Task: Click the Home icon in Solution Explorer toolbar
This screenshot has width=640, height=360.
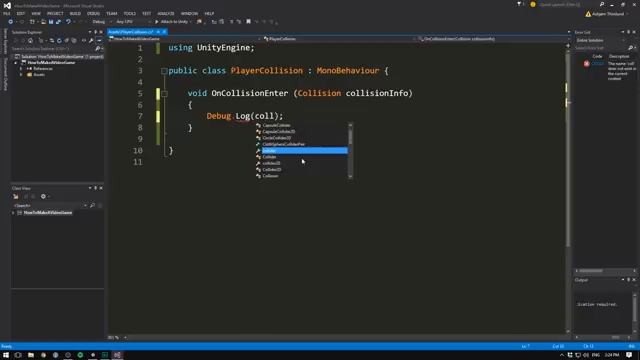Action: click(30, 40)
